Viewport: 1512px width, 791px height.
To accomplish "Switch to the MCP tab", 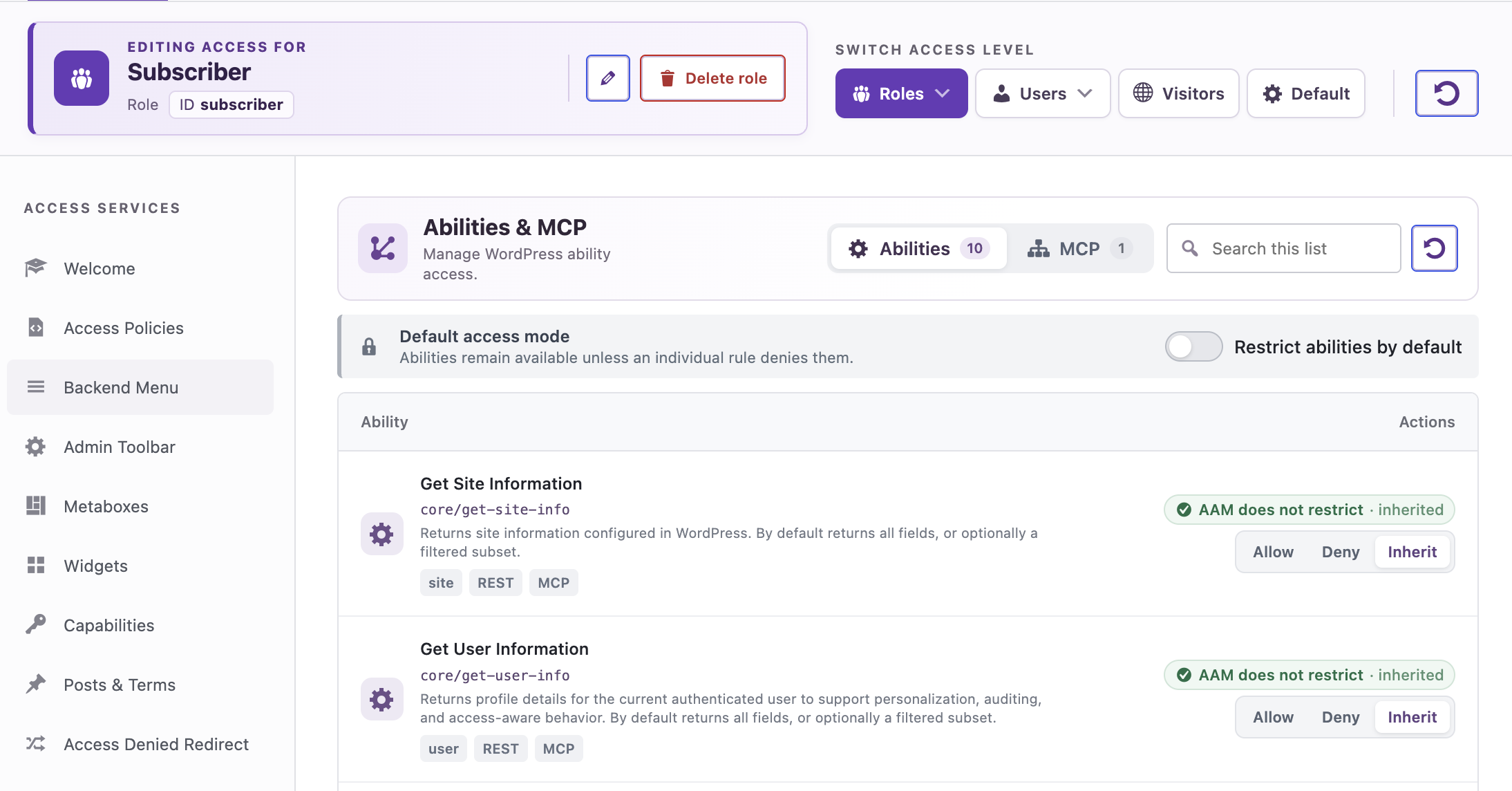I will [x=1079, y=248].
